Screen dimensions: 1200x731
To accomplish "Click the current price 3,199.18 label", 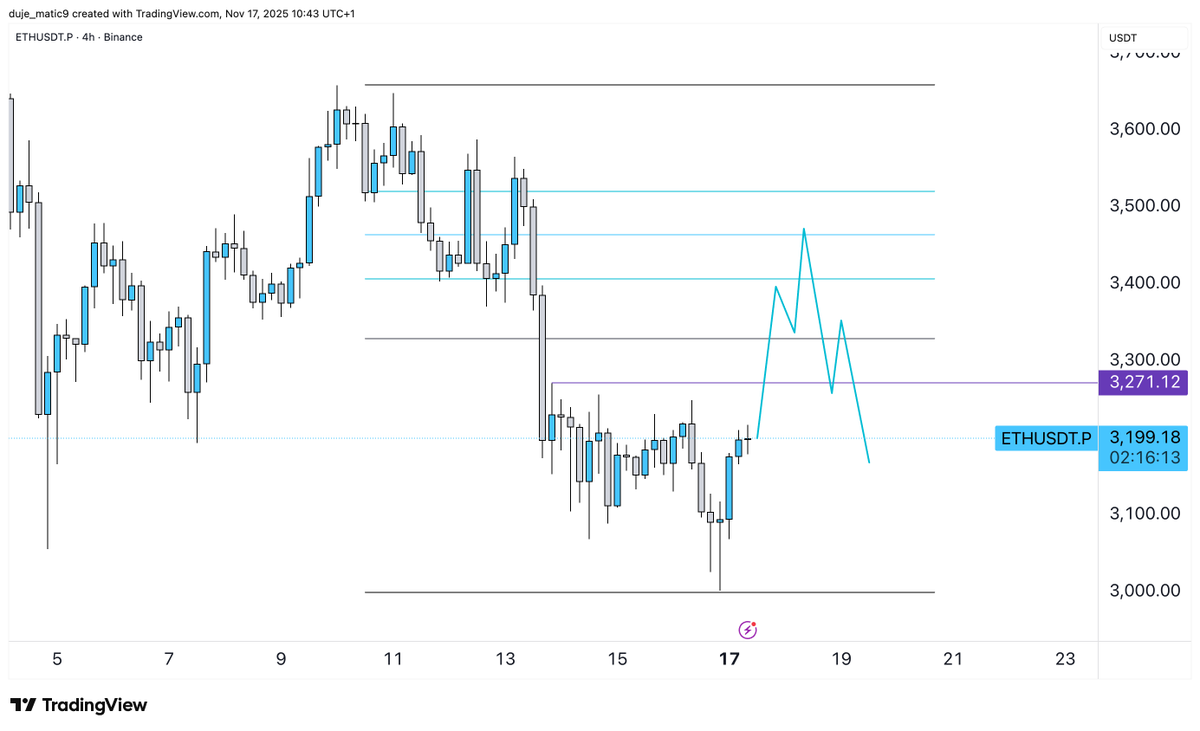I will [x=1145, y=437].
